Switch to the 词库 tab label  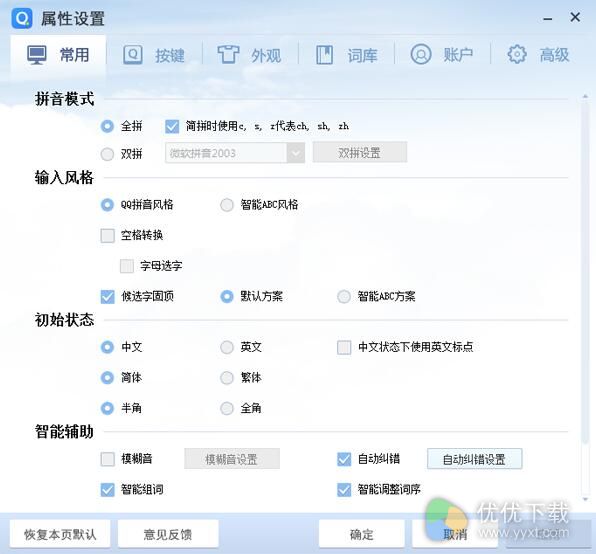point(362,55)
